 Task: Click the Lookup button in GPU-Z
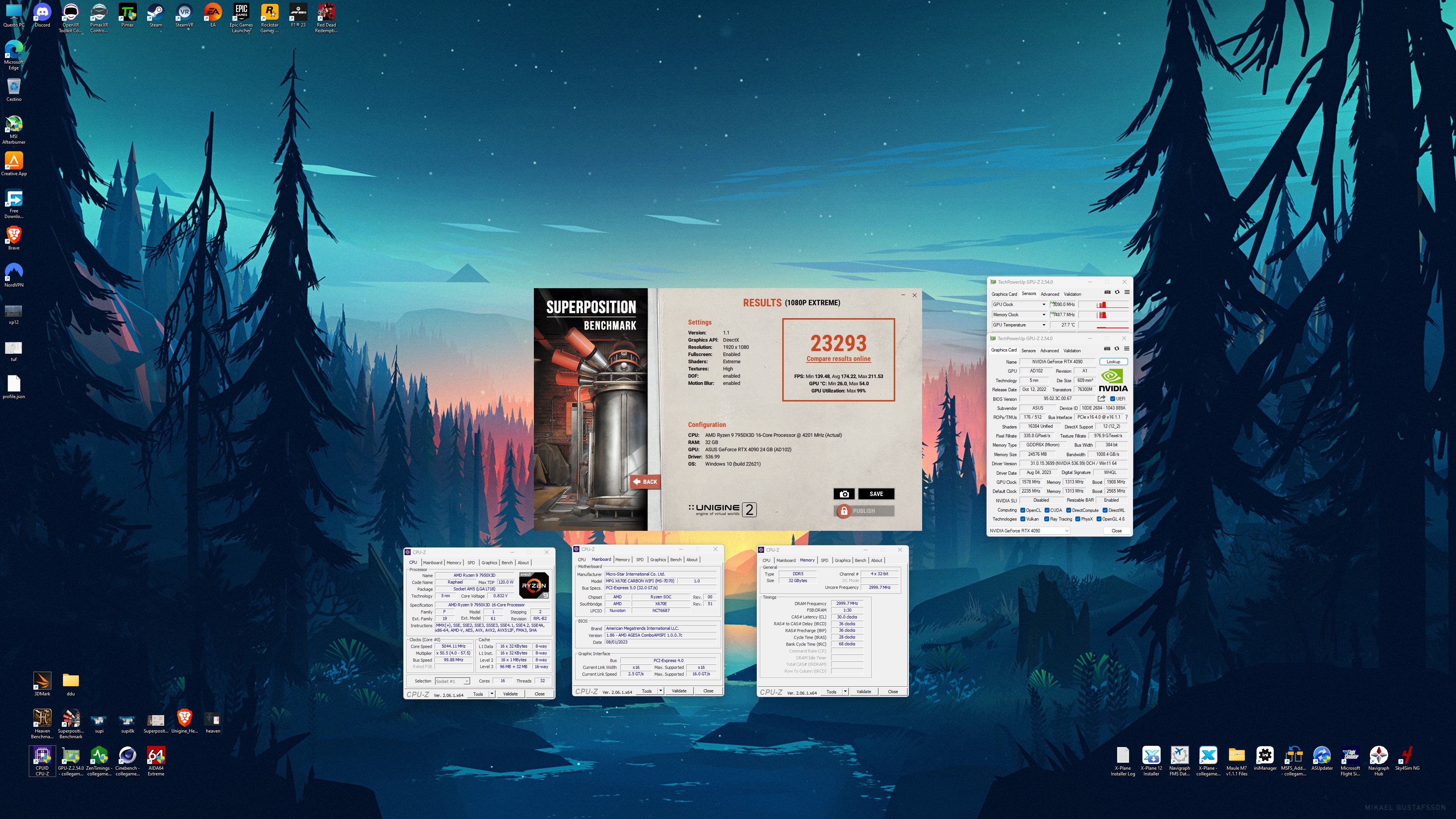(x=1113, y=362)
